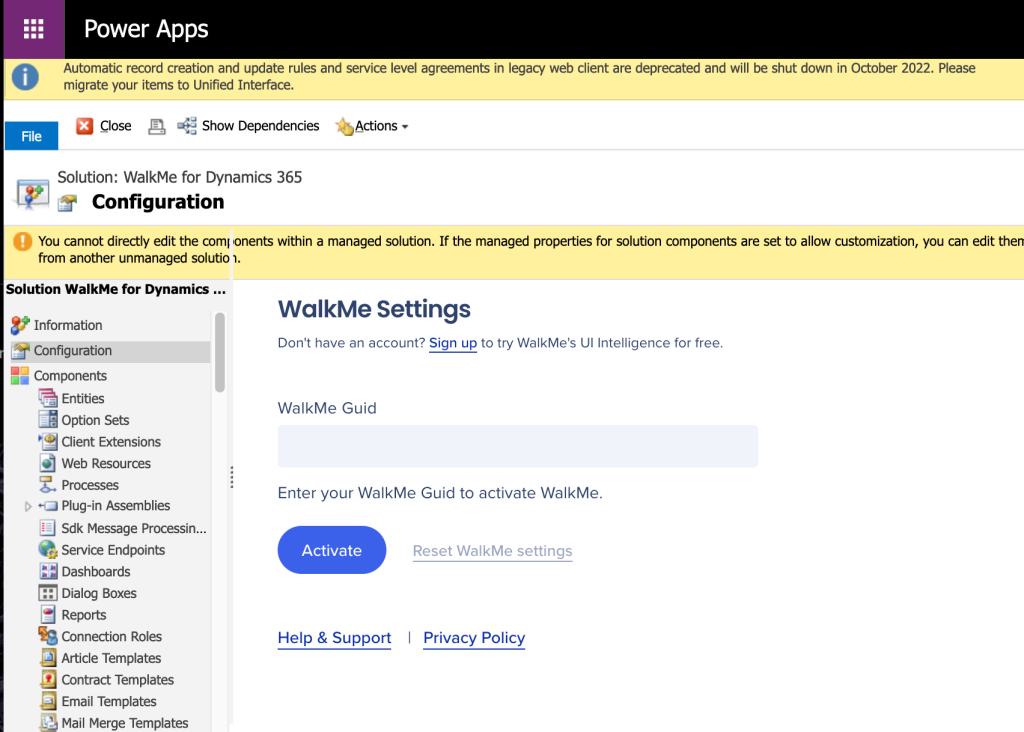Expand the Plug-in Assemblies tree node

pos(28,506)
